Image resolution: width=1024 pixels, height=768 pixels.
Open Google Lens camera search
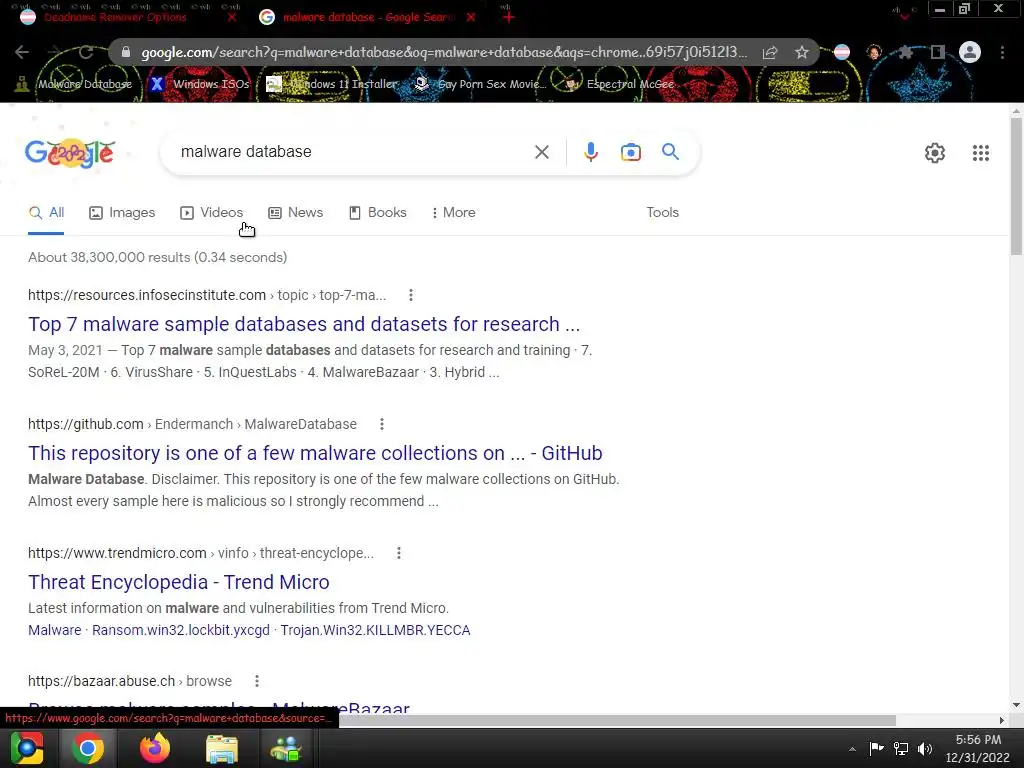[x=630, y=152]
